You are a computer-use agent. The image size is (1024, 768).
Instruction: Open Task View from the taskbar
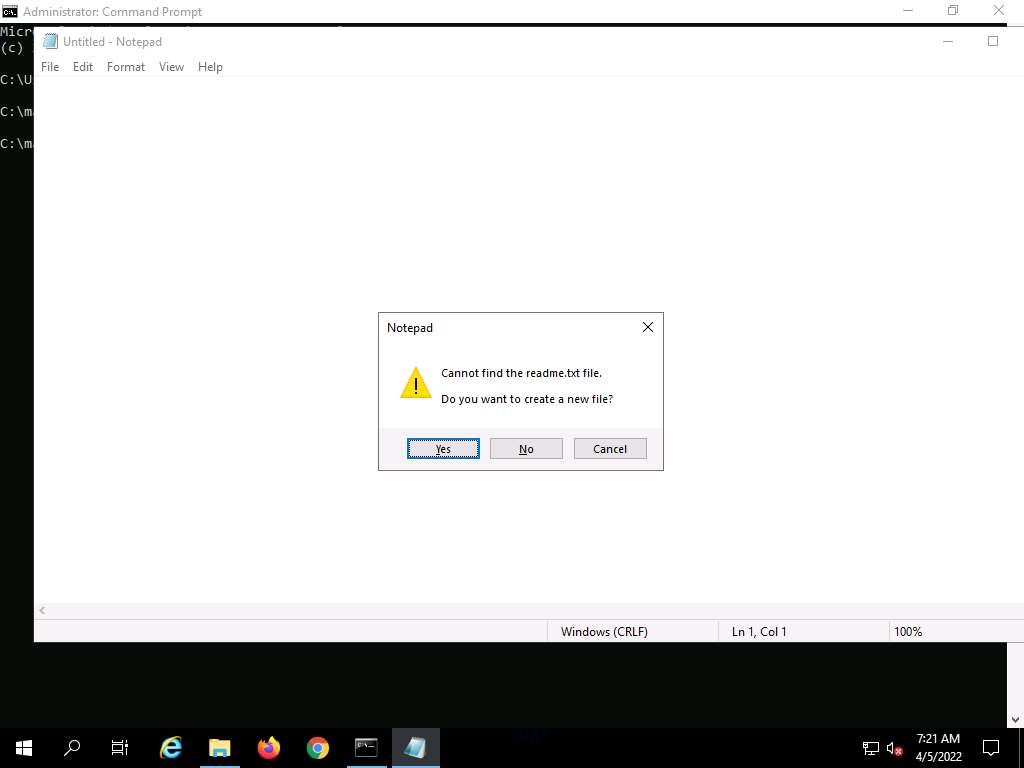click(120, 747)
